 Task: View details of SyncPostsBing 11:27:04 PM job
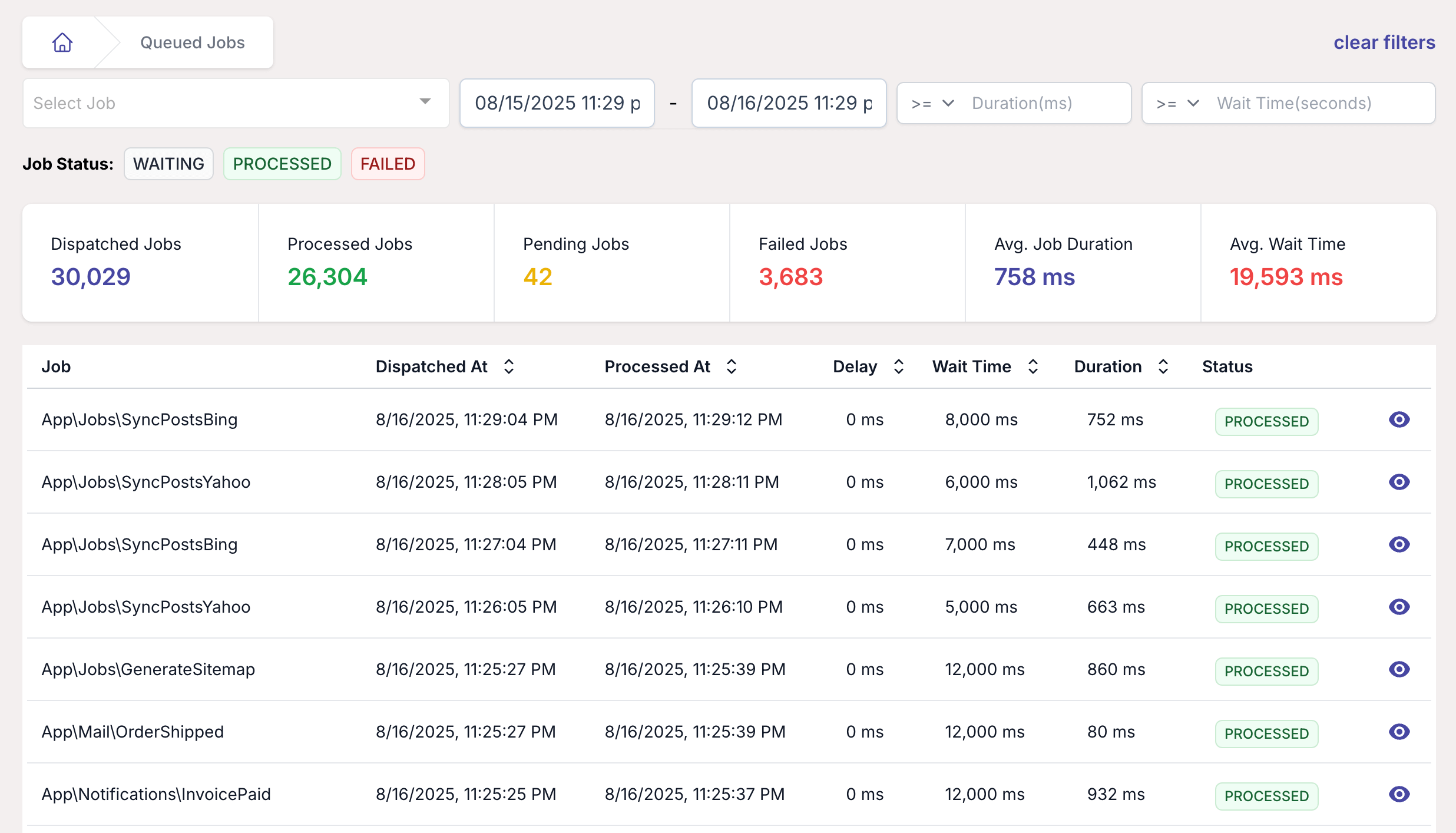click(1399, 544)
